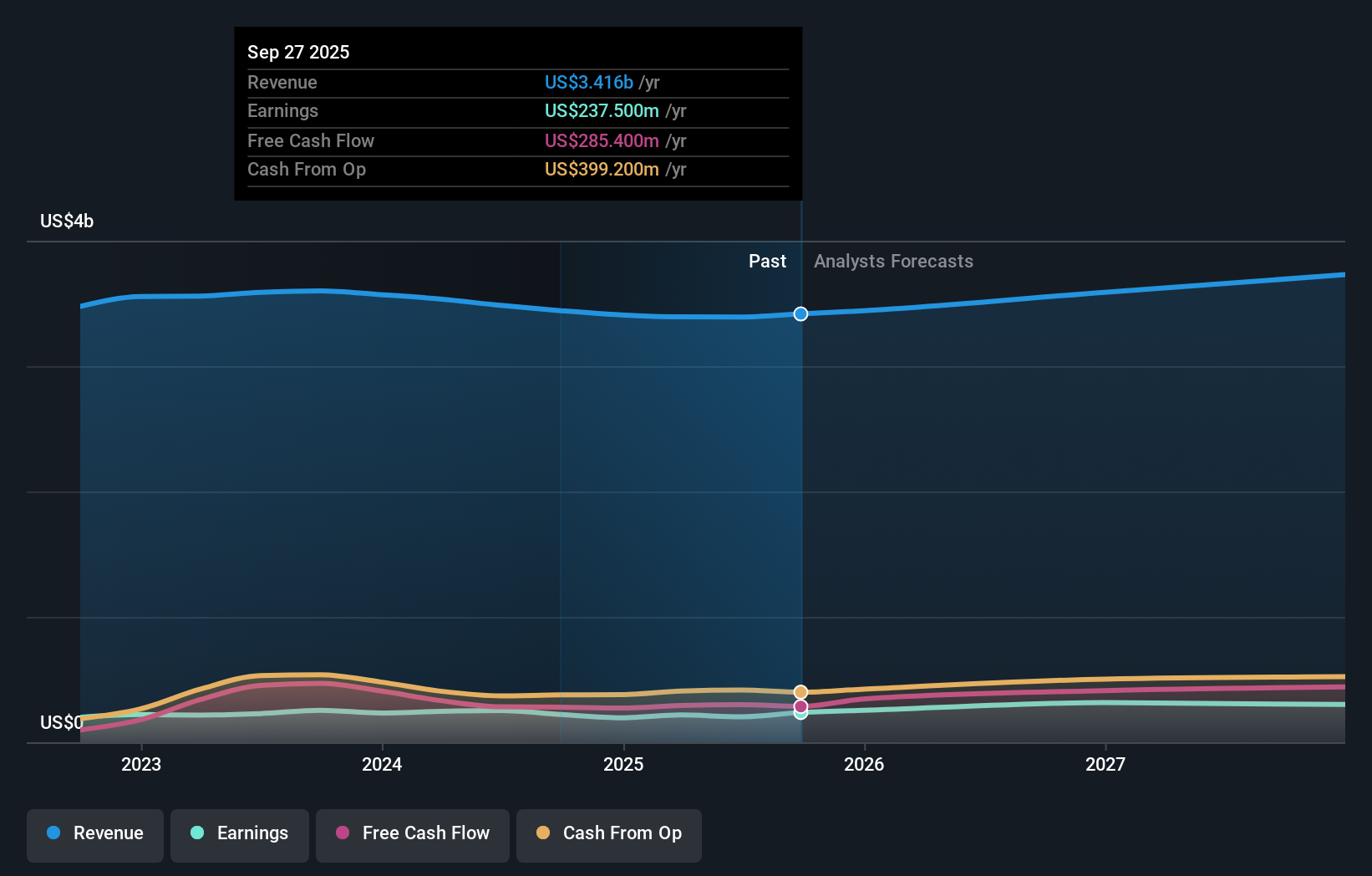Toggle the Cash From Op series off
Image resolution: width=1372 pixels, height=876 pixels.
[x=609, y=834]
